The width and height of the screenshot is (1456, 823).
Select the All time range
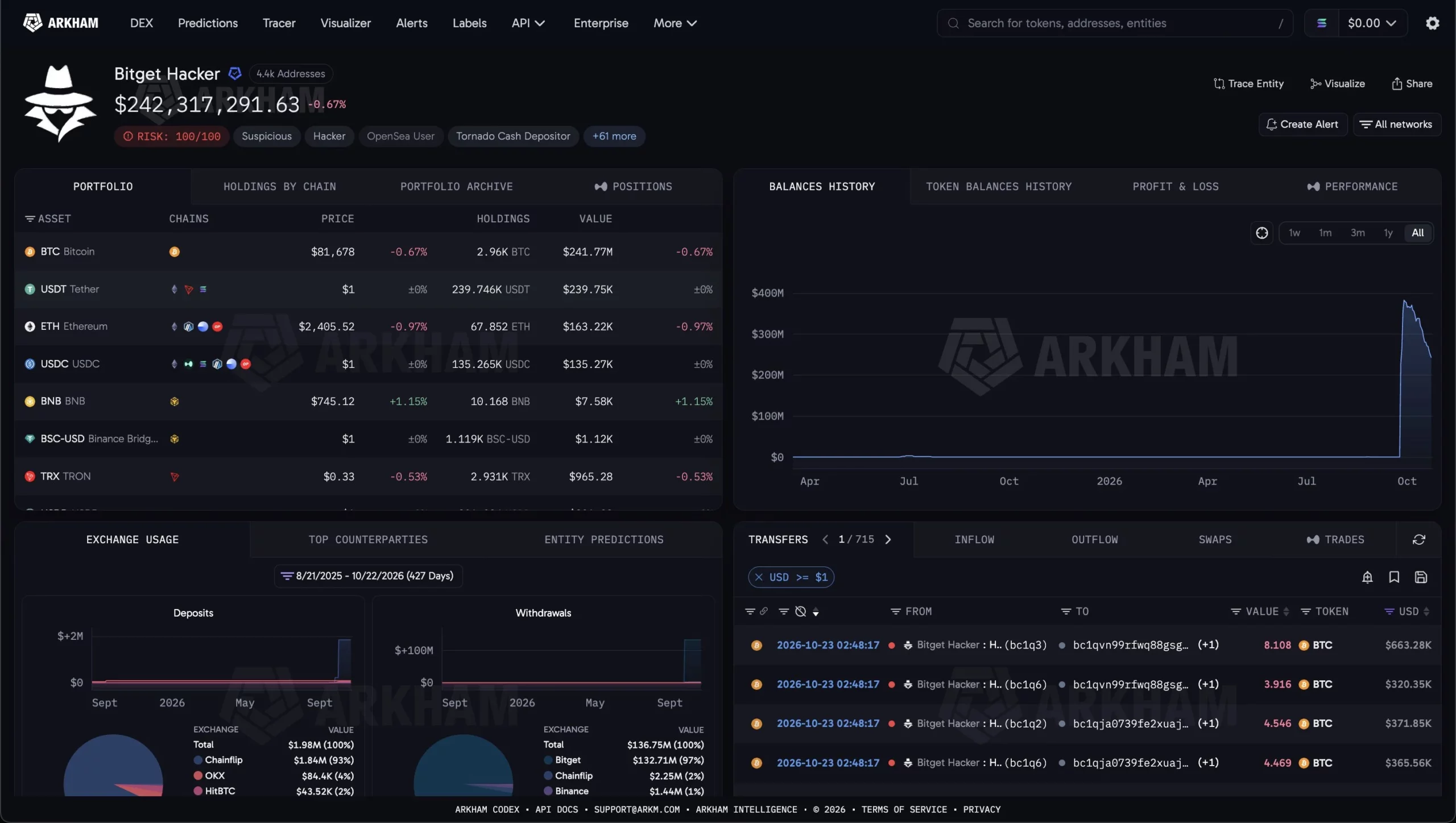pos(1418,233)
